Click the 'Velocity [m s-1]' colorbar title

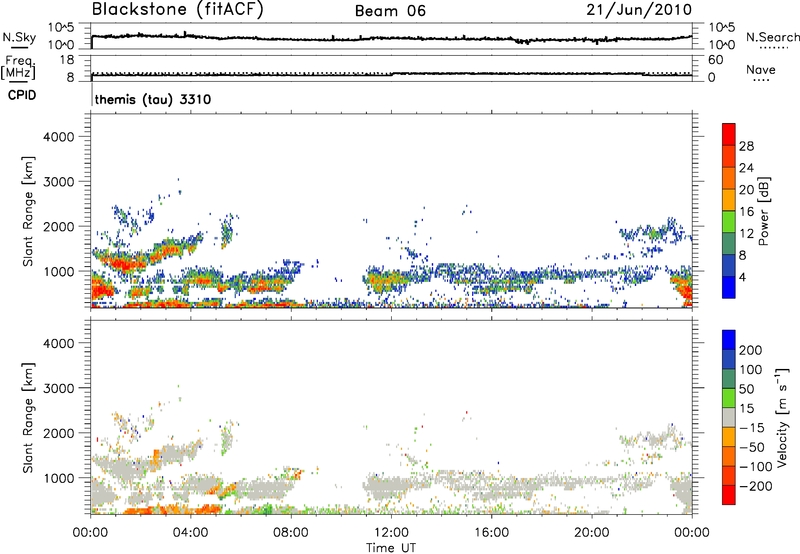(x=782, y=417)
